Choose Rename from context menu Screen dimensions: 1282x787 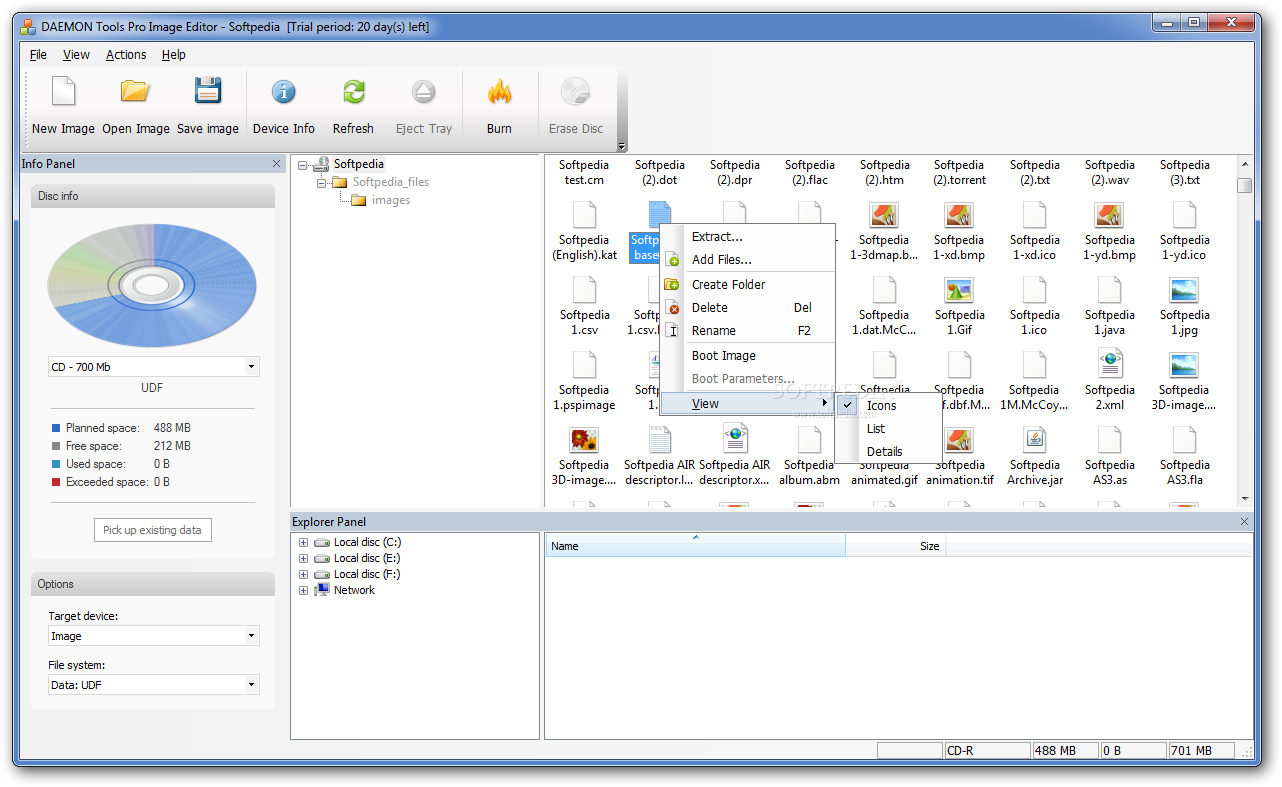pyautogui.click(x=748, y=331)
